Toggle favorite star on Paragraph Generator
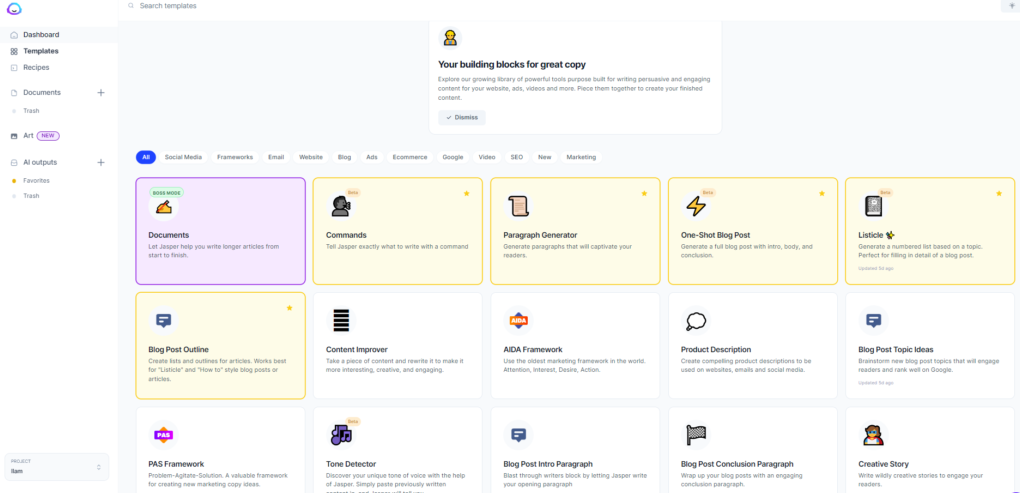The image size is (1020, 493). [644, 194]
